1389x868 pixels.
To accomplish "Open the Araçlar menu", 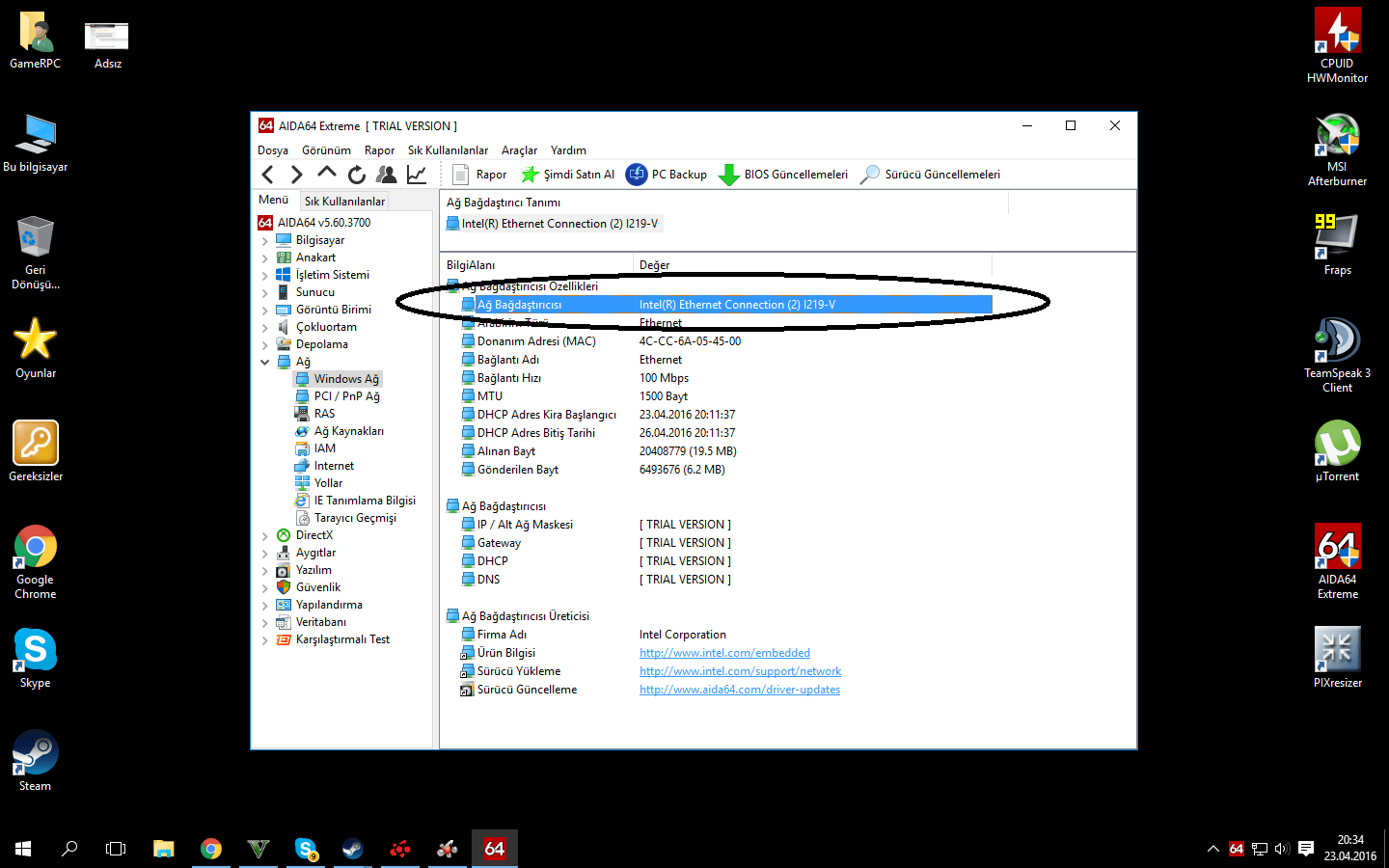I will [x=519, y=150].
